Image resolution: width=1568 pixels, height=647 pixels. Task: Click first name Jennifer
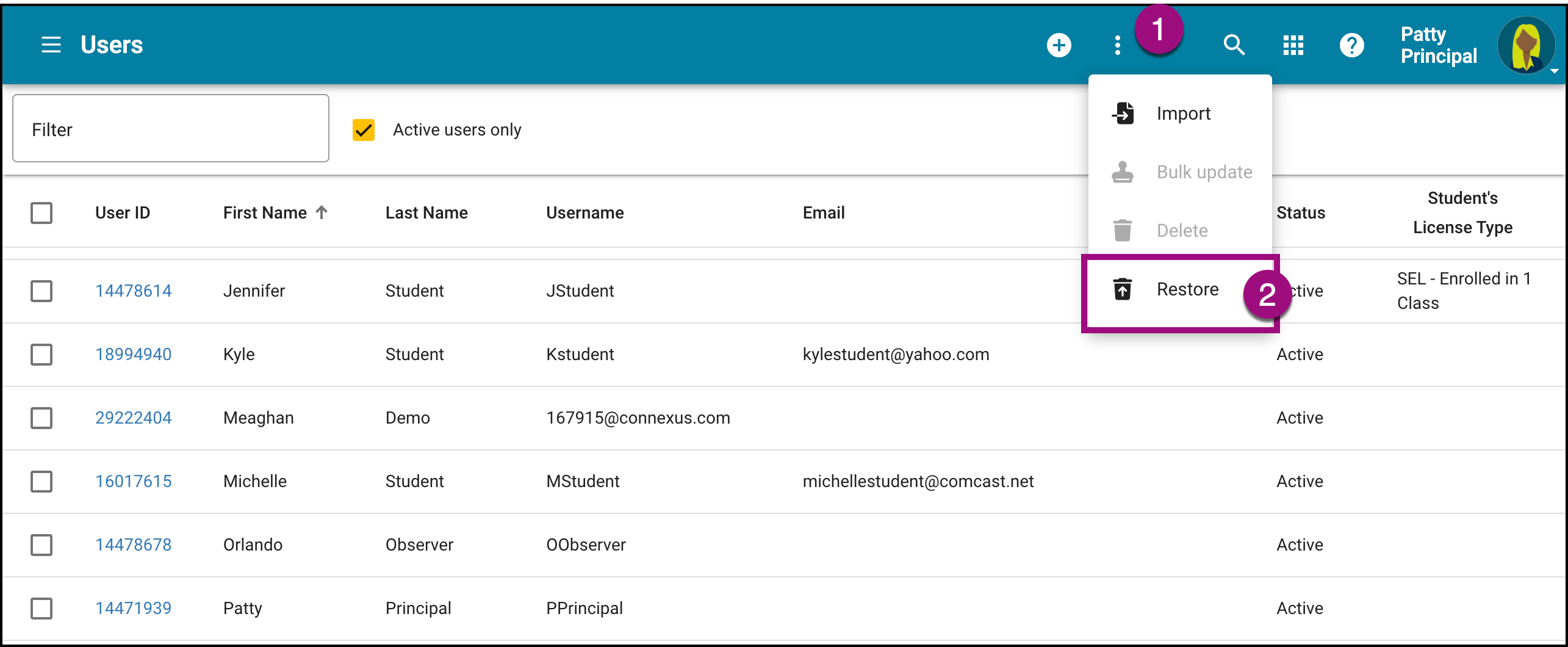pos(254,291)
